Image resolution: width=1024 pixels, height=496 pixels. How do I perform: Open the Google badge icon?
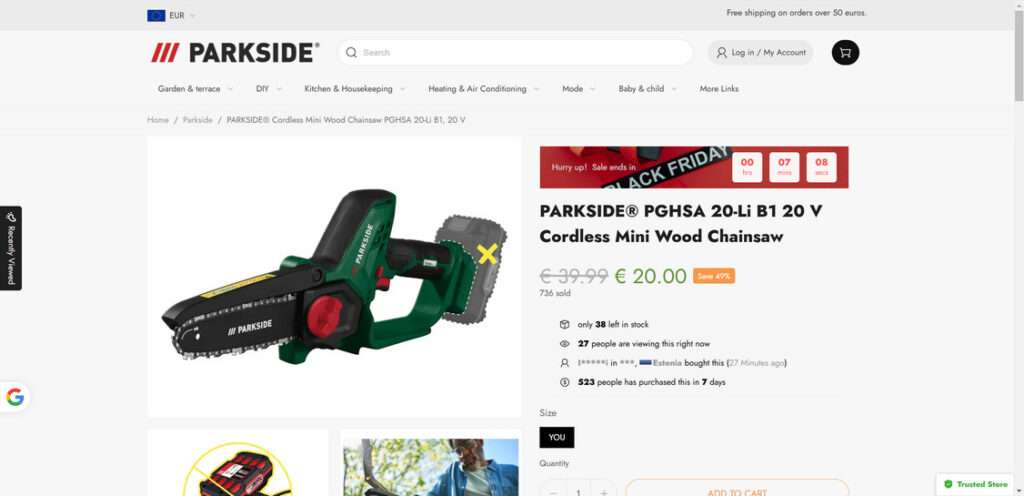pyautogui.click(x=14, y=397)
